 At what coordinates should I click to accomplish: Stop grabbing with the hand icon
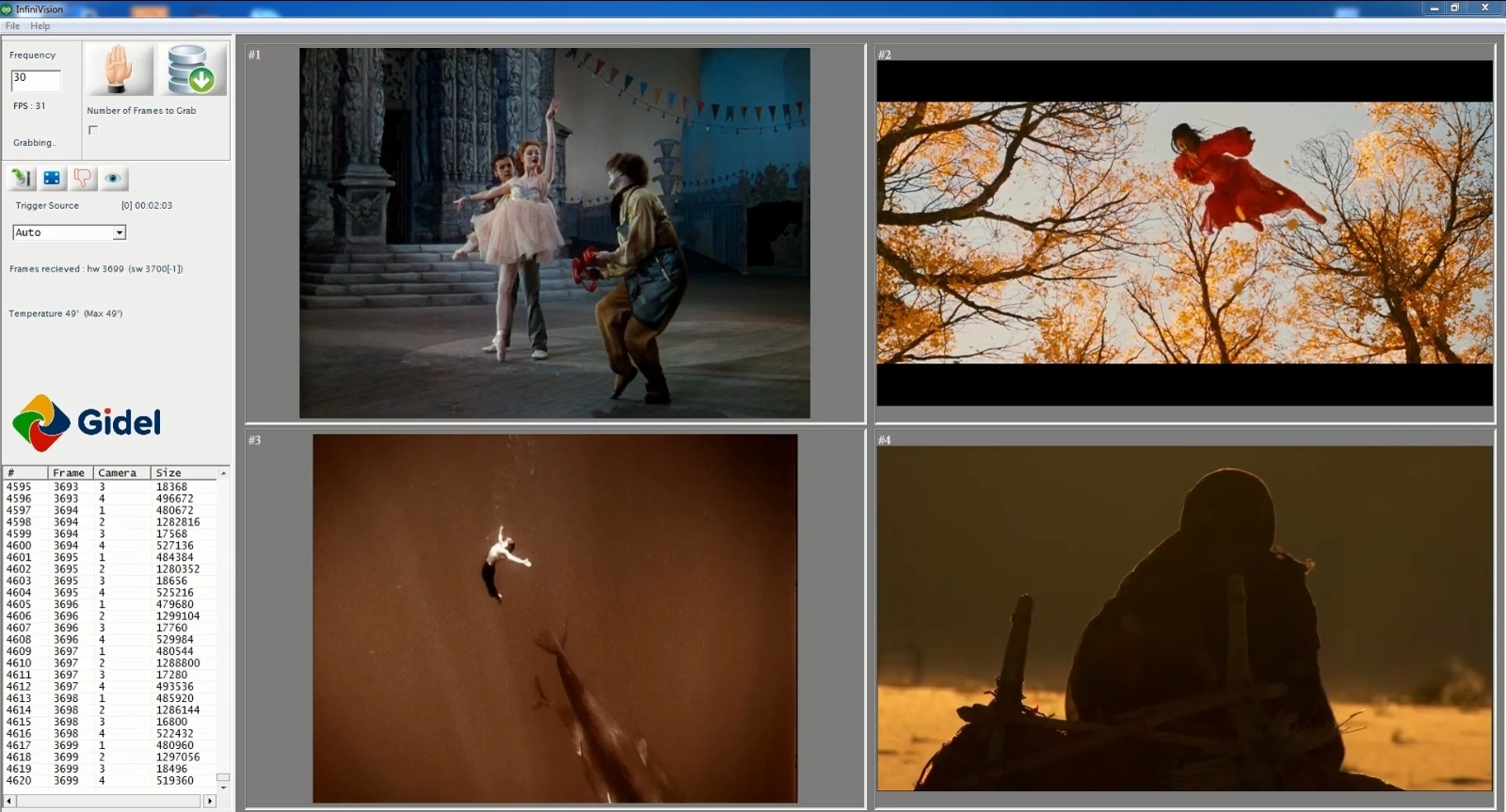click(x=120, y=69)
